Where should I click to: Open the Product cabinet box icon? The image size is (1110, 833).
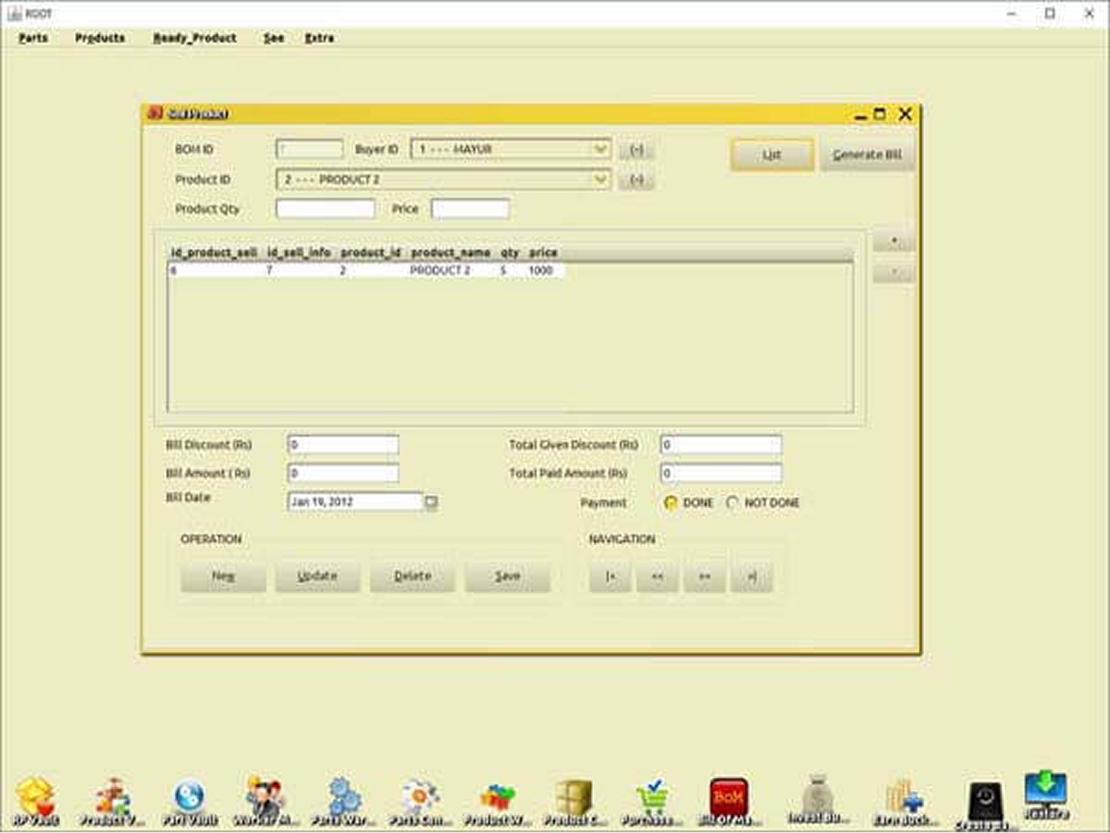[x=575, y=802]
